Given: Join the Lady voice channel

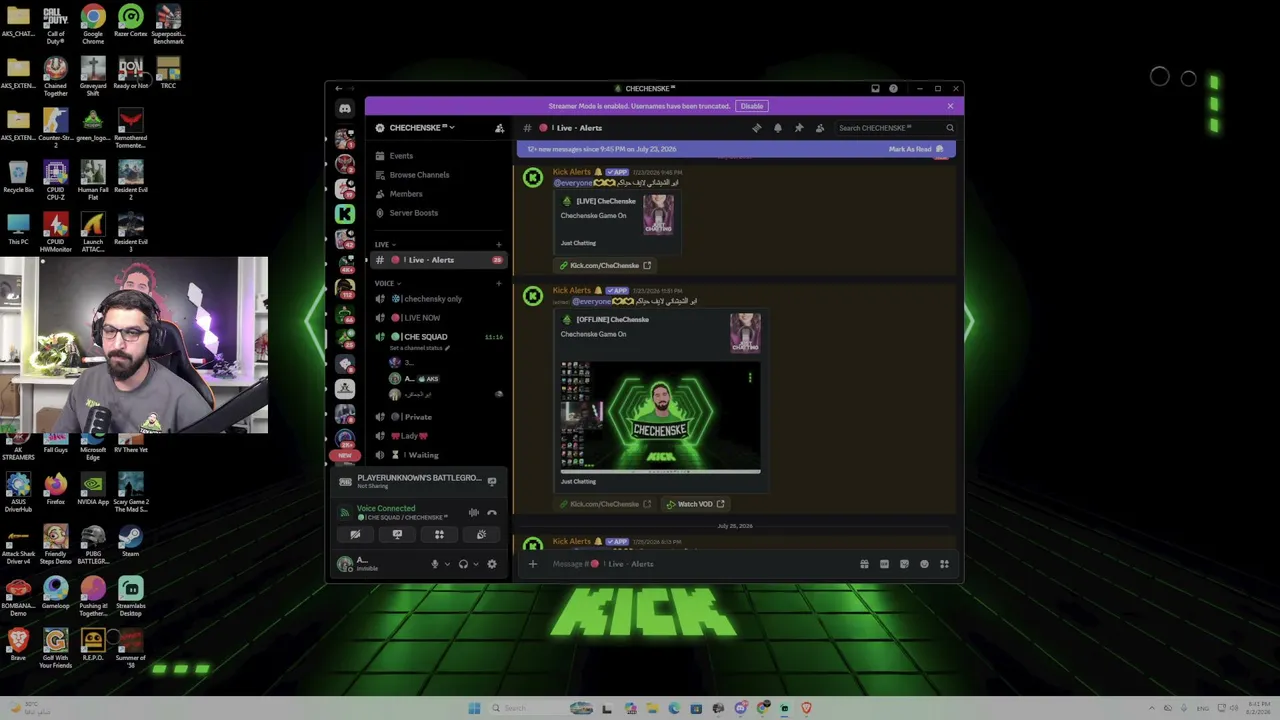Looking at the screenshot, I should 438,436.
